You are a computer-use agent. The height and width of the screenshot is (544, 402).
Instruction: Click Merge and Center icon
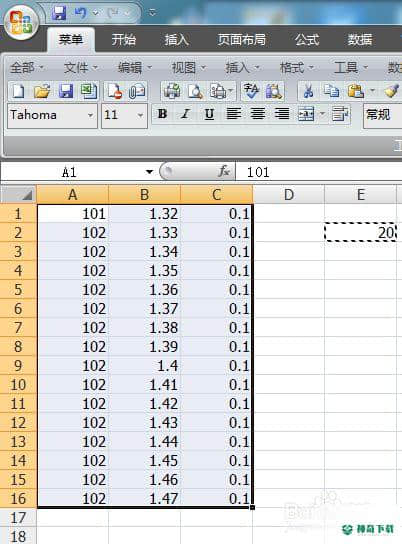306,114
